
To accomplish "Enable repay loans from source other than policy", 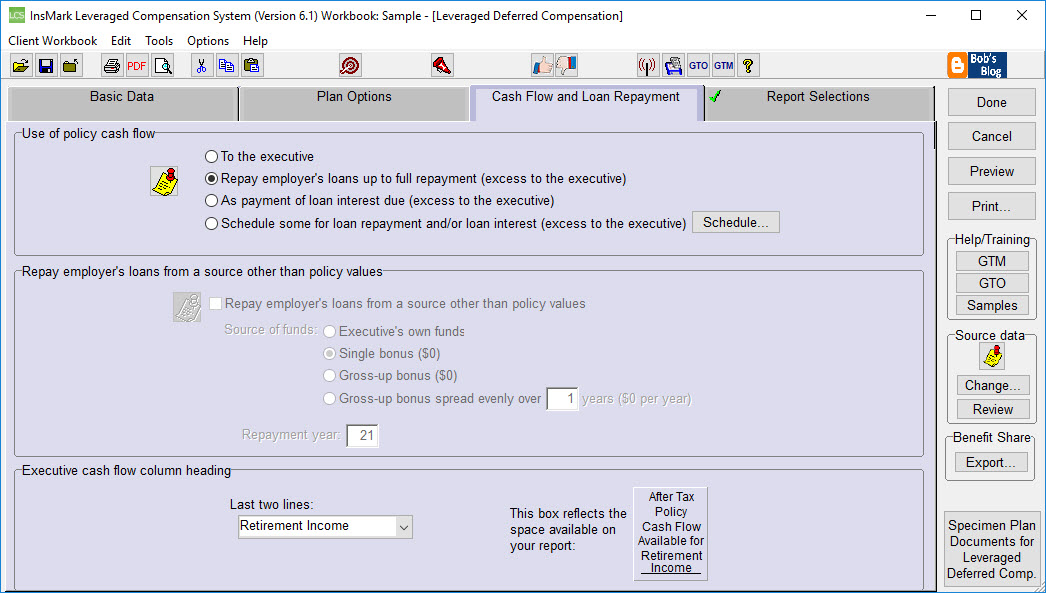I will [x=216, y=303].
